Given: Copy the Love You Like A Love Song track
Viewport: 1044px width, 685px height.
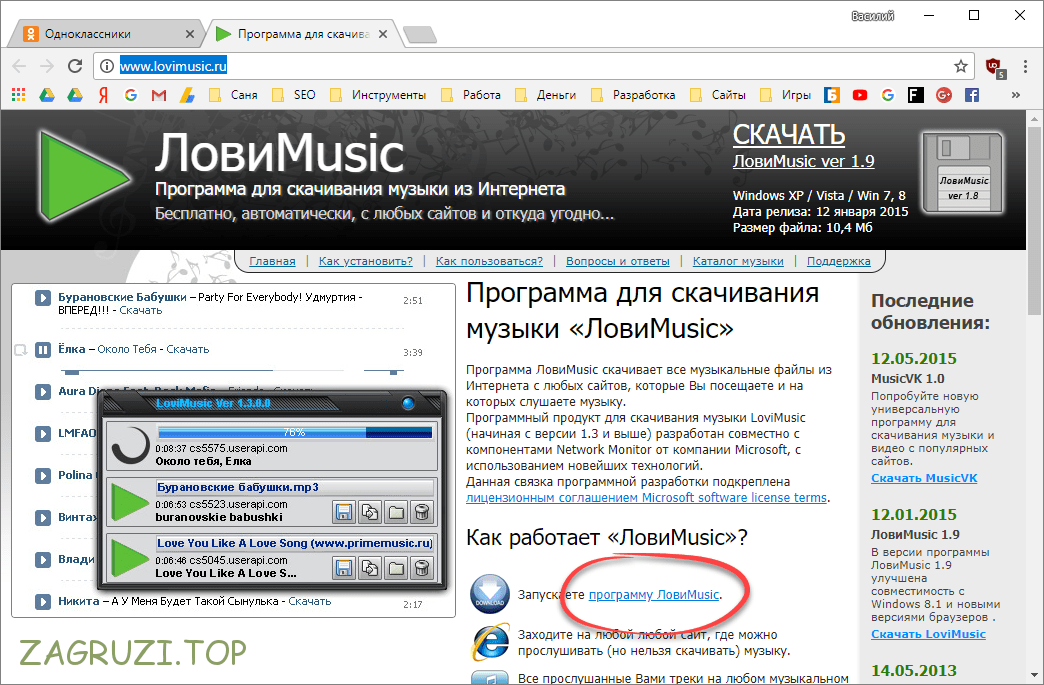Looking at the screenshot, I should 370,568.
